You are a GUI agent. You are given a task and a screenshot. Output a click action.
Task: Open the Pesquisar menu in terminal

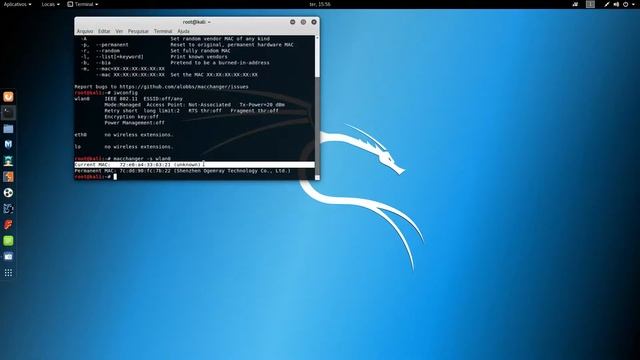coord(138,31)
